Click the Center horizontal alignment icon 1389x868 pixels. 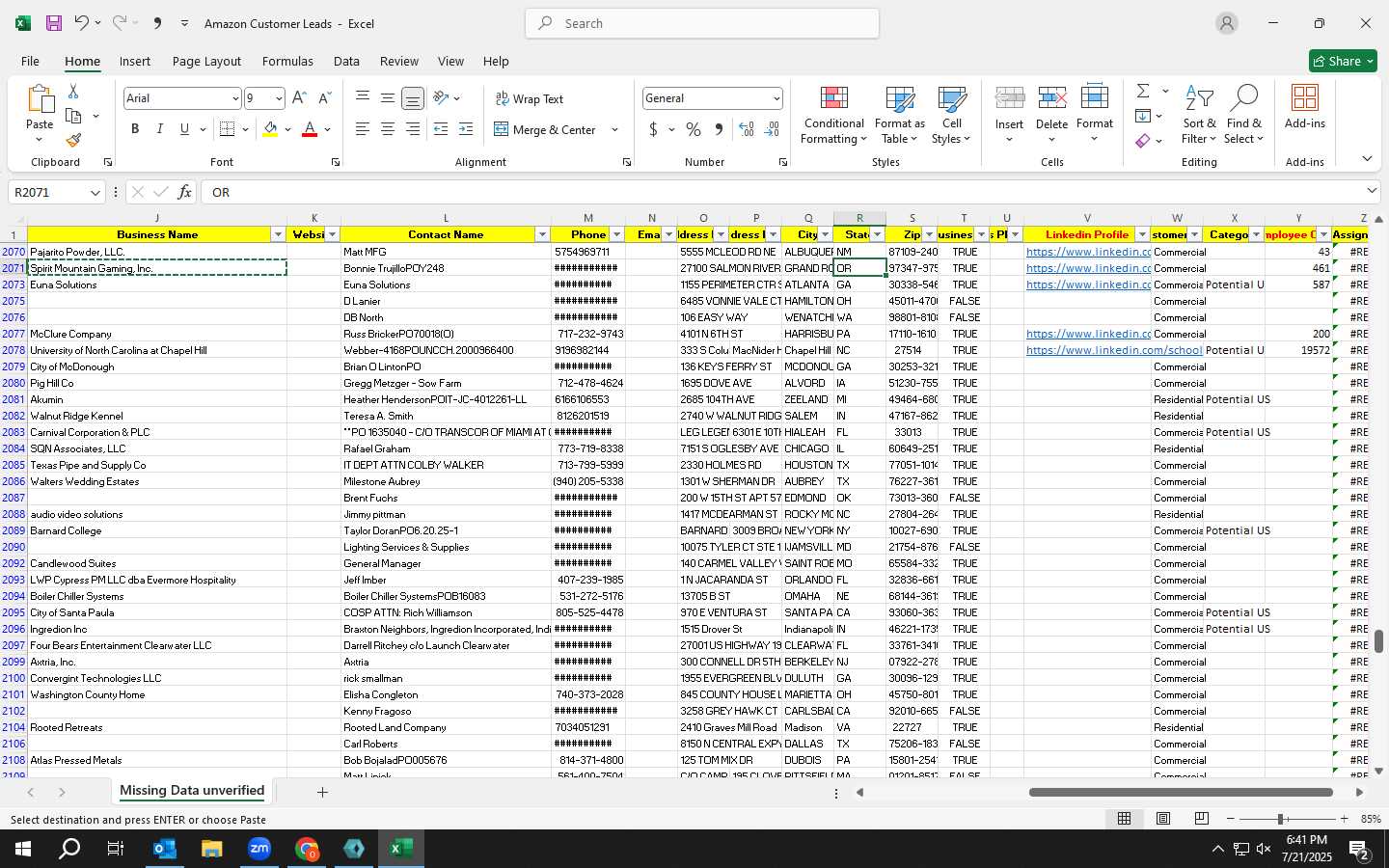tap(387, 129)
